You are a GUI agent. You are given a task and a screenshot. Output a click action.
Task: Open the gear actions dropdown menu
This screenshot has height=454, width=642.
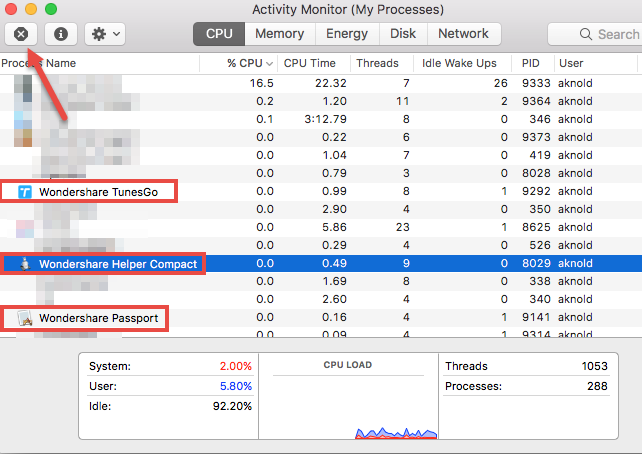click(105, 34)
